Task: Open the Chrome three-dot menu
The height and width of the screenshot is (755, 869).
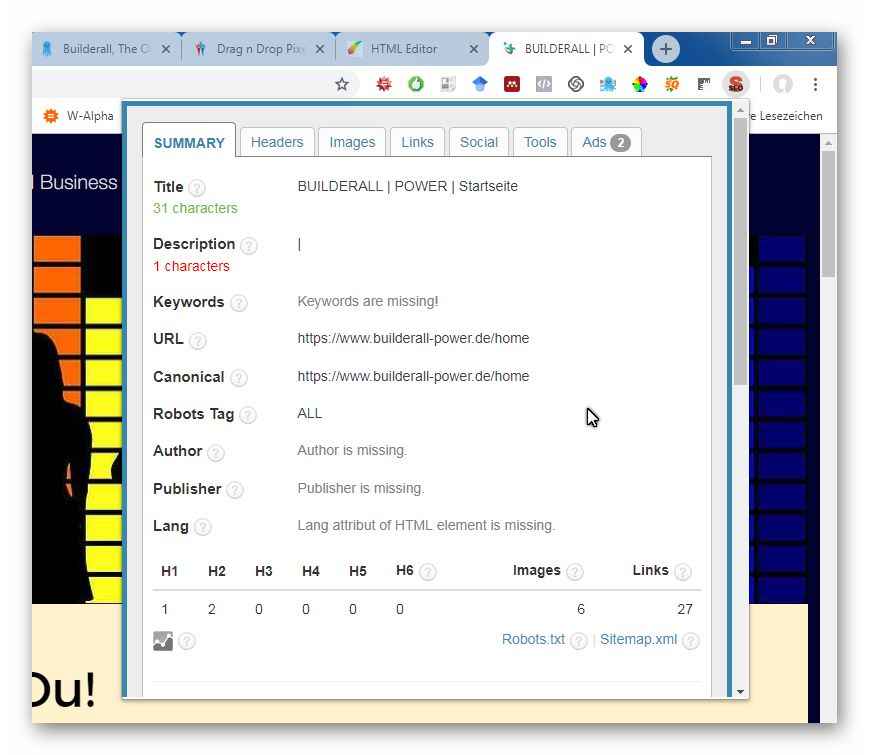Action: tap(816, 84)
